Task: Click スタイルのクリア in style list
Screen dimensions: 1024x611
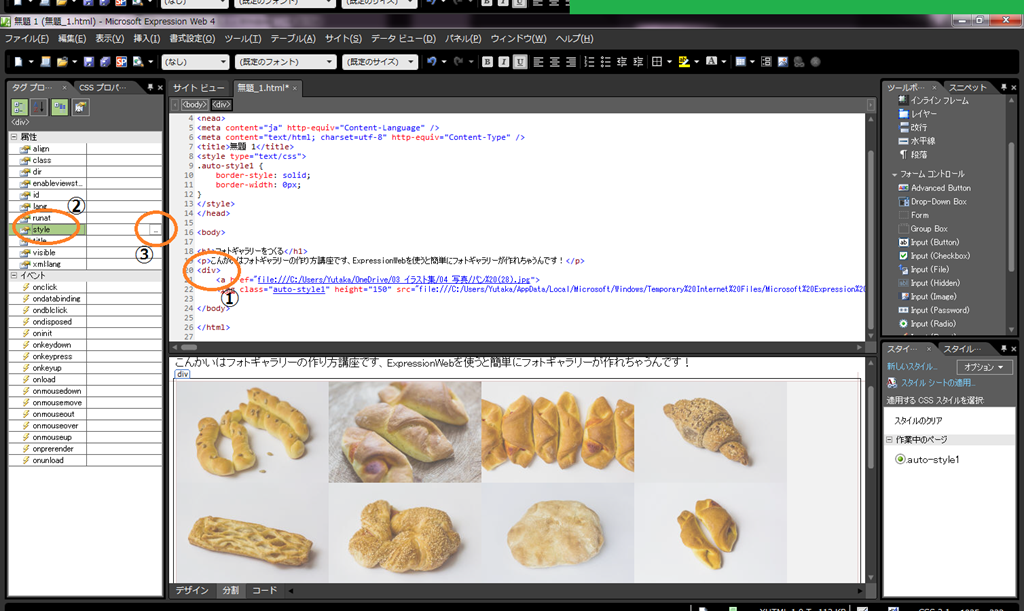Action: (x=918, y=421)
